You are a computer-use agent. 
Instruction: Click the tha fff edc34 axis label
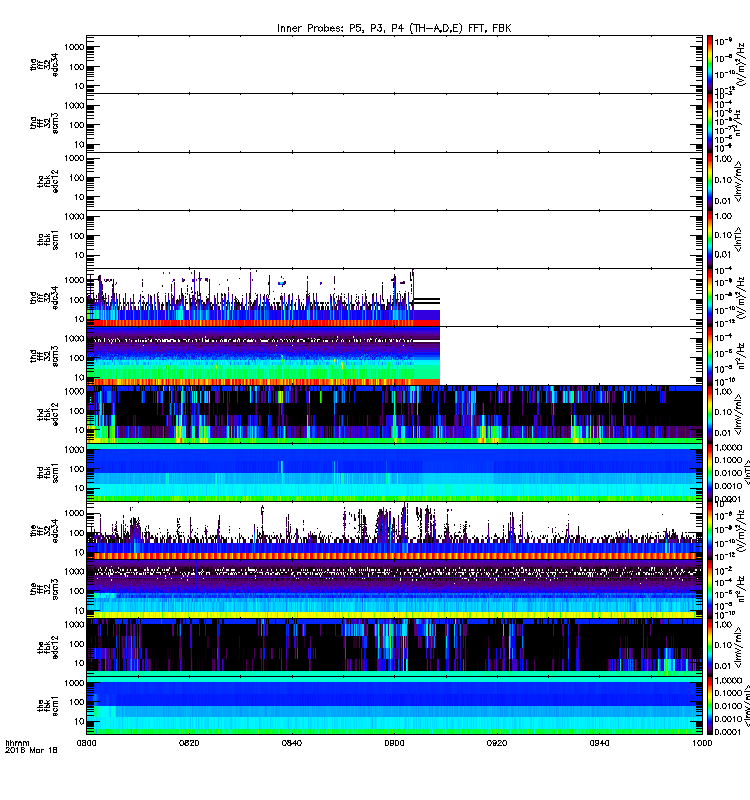coord(44,64)
